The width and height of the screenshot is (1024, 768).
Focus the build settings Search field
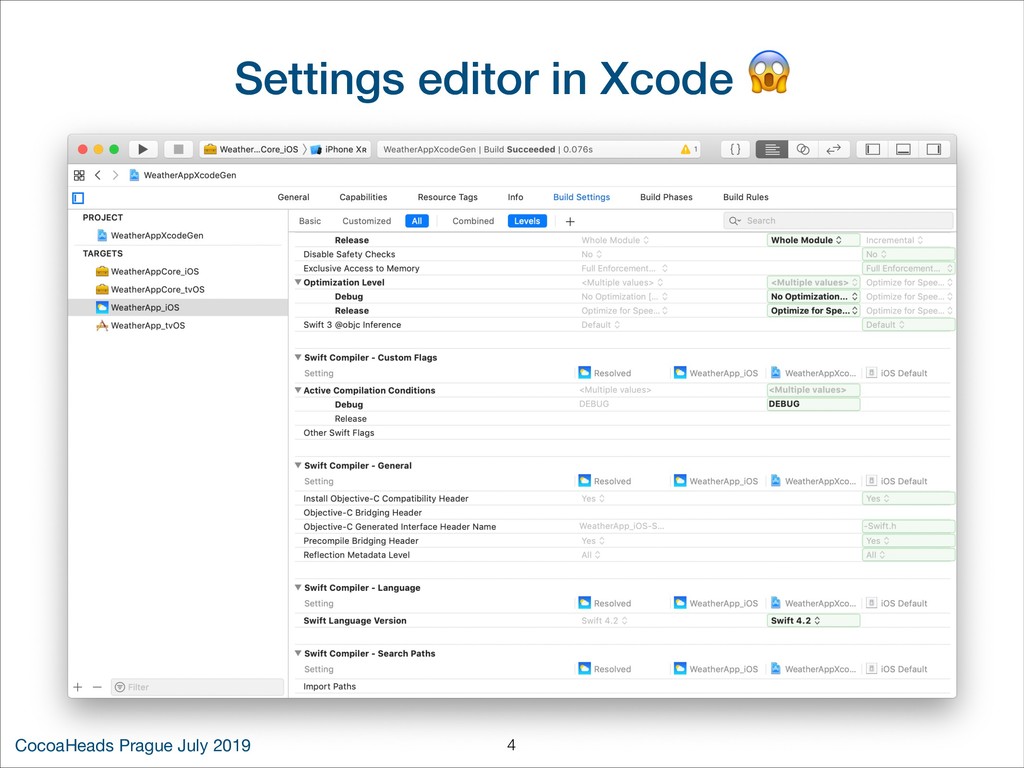(x=839, y=221)
